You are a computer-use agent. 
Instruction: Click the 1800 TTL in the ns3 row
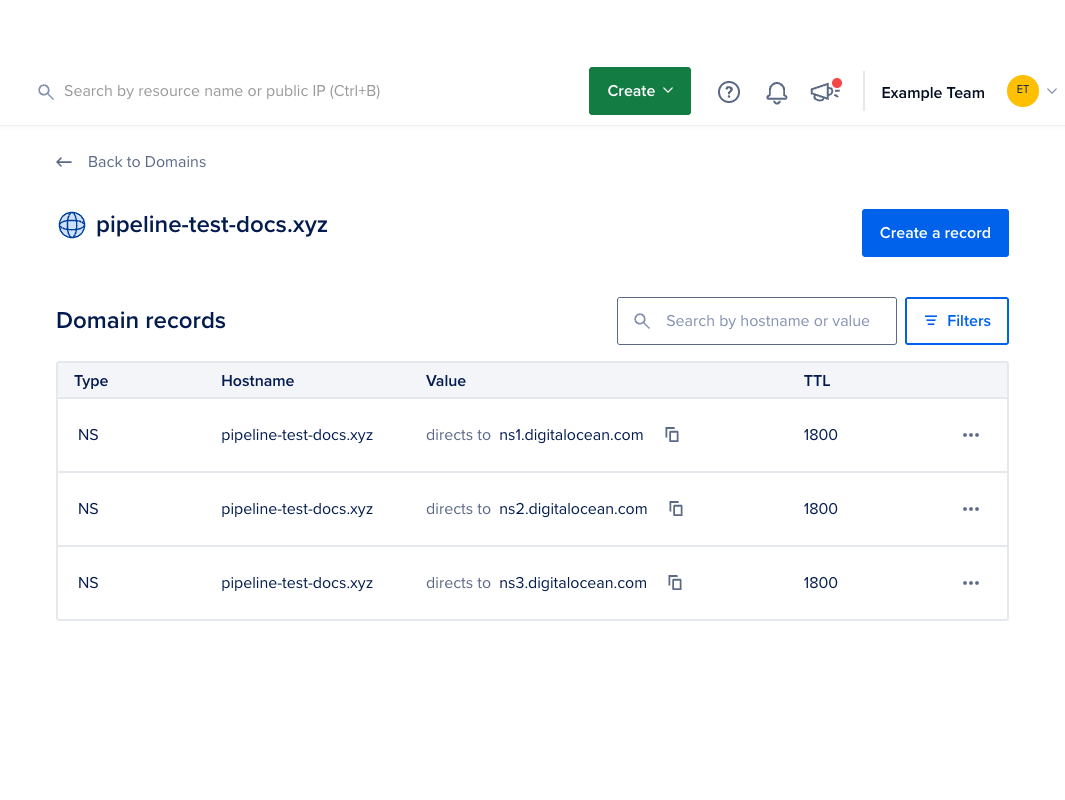(x=820, y=583)
